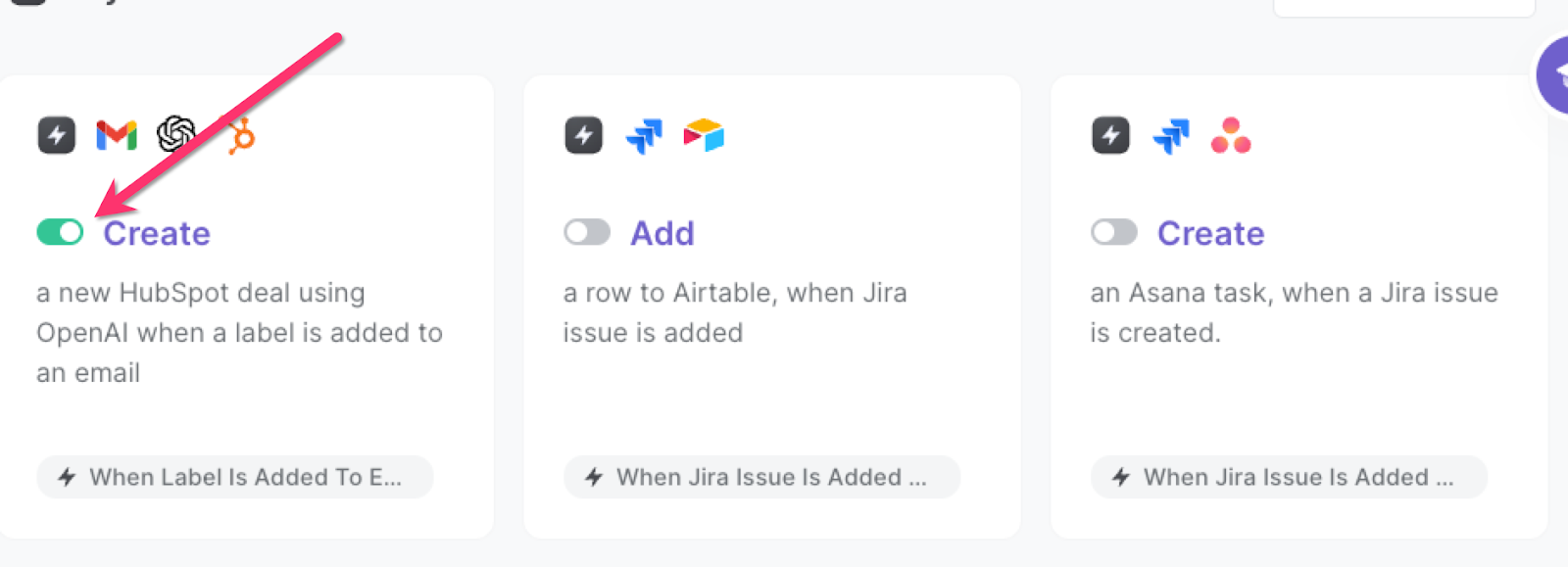Click the When Jira Issue Is Added chip on Asana card

[x=1287, y=477]
